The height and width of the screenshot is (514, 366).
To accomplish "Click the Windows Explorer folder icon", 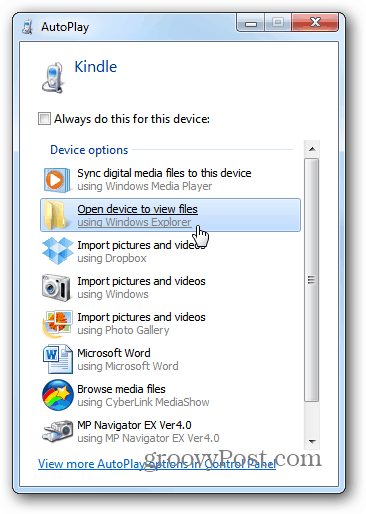I will click(54, 215).
